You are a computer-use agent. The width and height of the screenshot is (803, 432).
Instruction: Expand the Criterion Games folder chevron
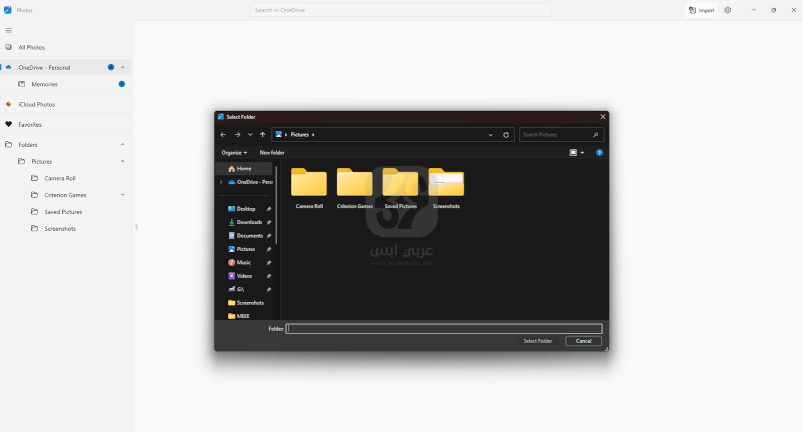[122, 195]
